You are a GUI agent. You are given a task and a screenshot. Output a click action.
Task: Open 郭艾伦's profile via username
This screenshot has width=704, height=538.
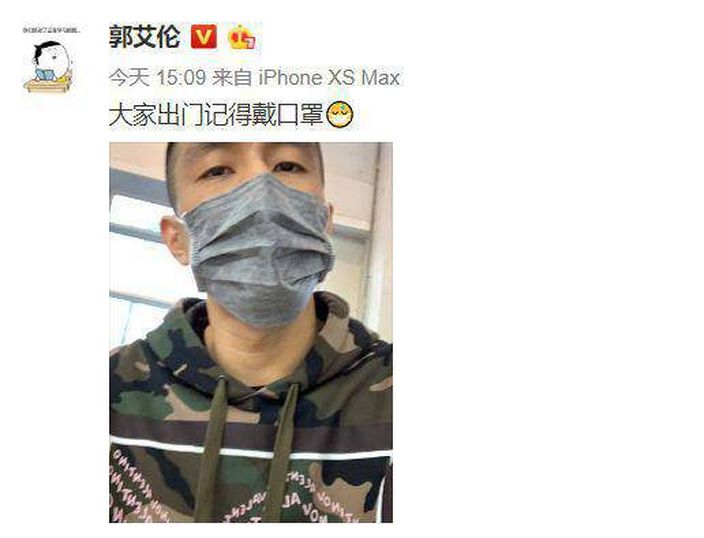click(x=145, y=37)
